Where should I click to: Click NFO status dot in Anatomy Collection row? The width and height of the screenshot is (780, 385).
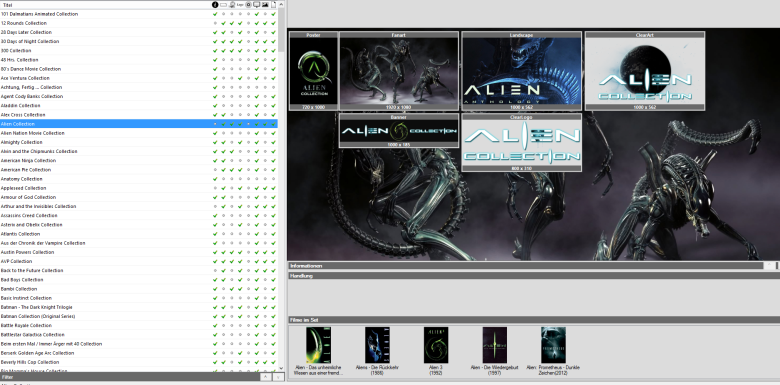[x=215, y=179]
